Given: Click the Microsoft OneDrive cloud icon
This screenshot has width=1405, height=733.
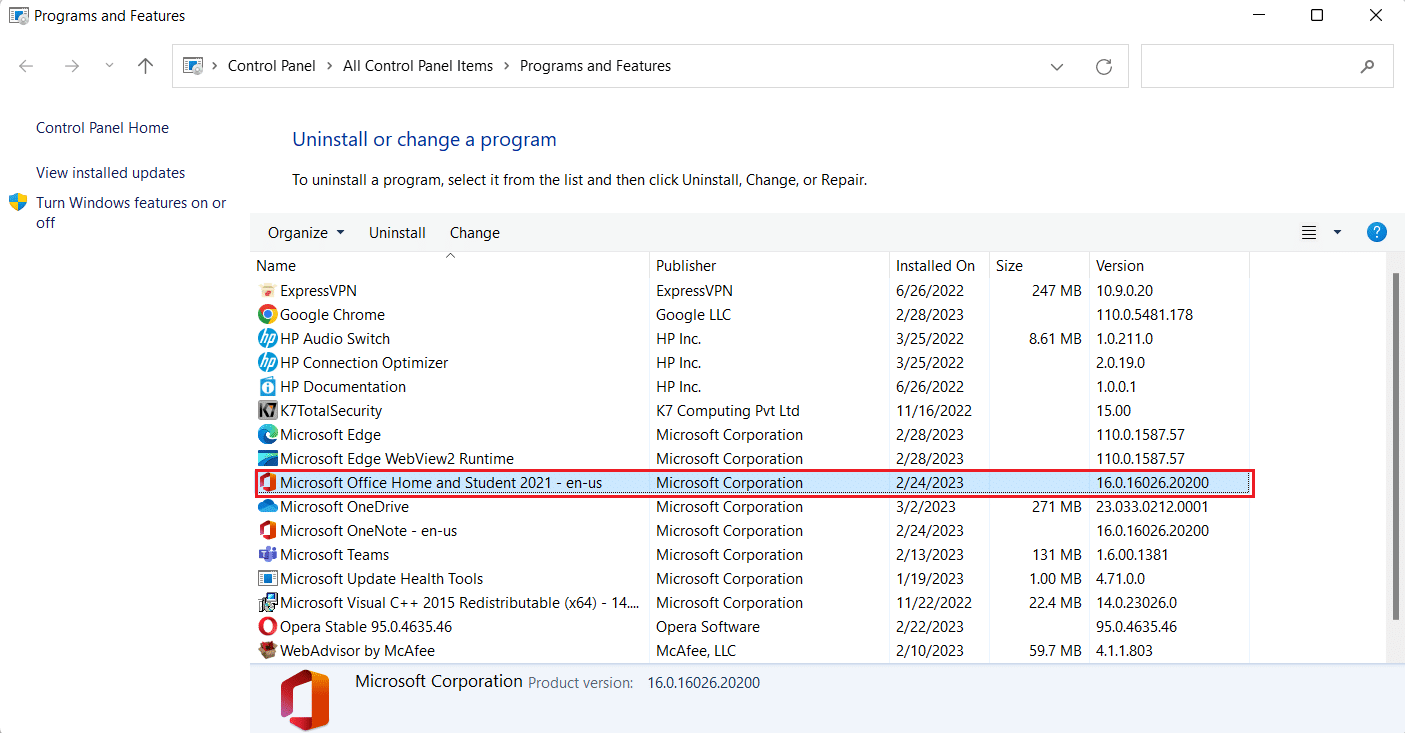Looking at the screenshot, I should coord(267,507).
